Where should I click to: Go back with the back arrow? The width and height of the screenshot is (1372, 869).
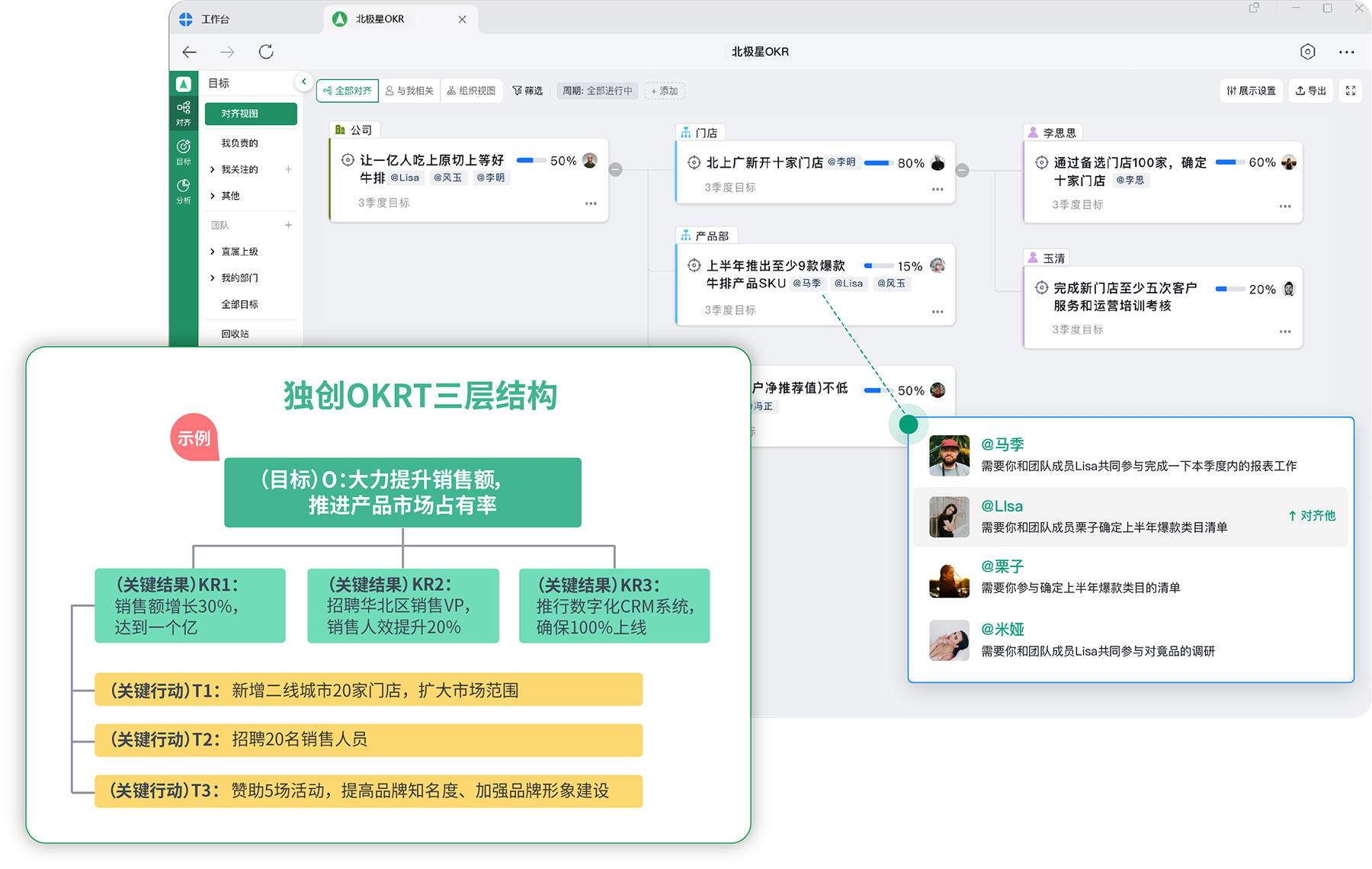190,52
